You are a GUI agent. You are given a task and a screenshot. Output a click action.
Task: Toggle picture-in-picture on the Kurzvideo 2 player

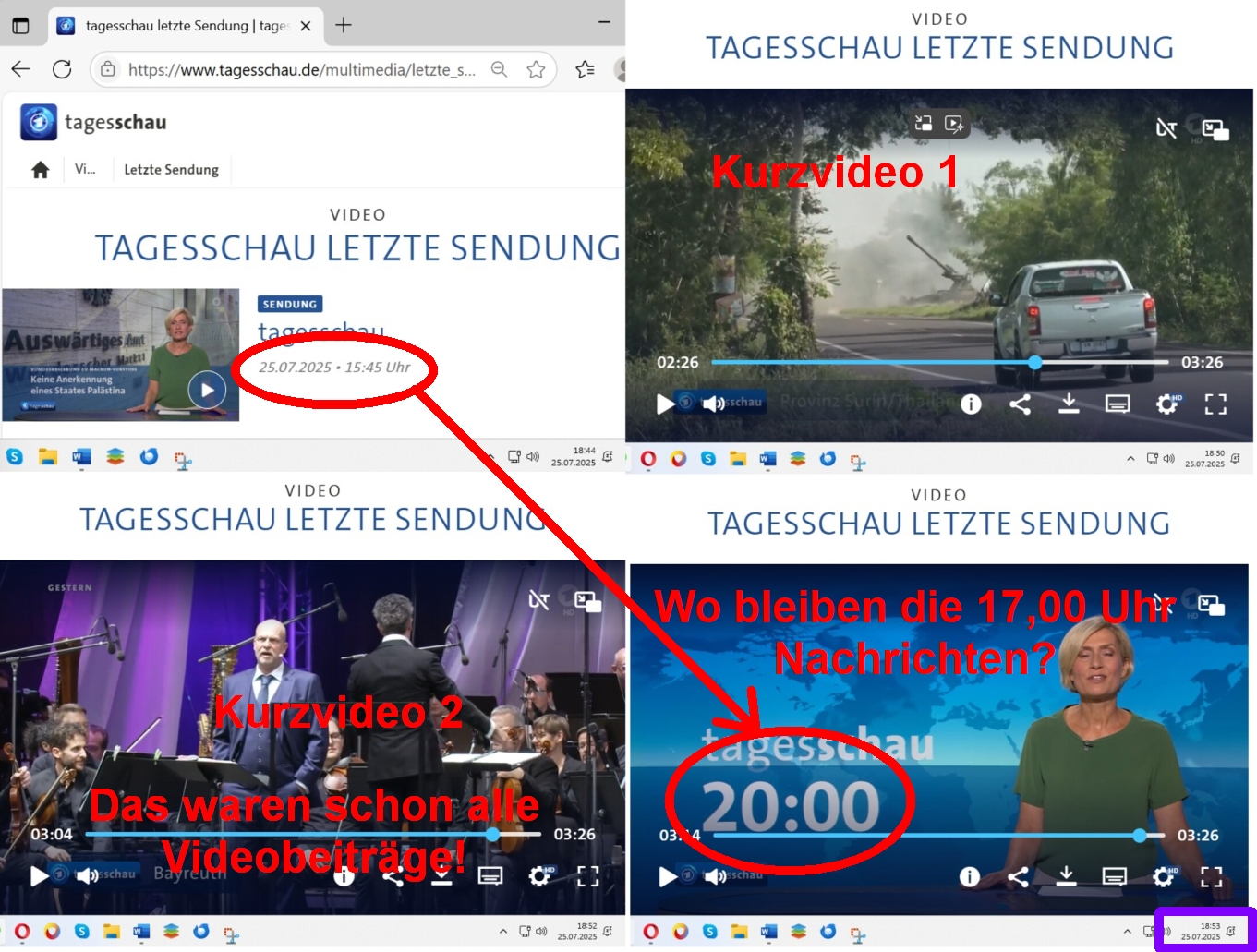point(587,602)
